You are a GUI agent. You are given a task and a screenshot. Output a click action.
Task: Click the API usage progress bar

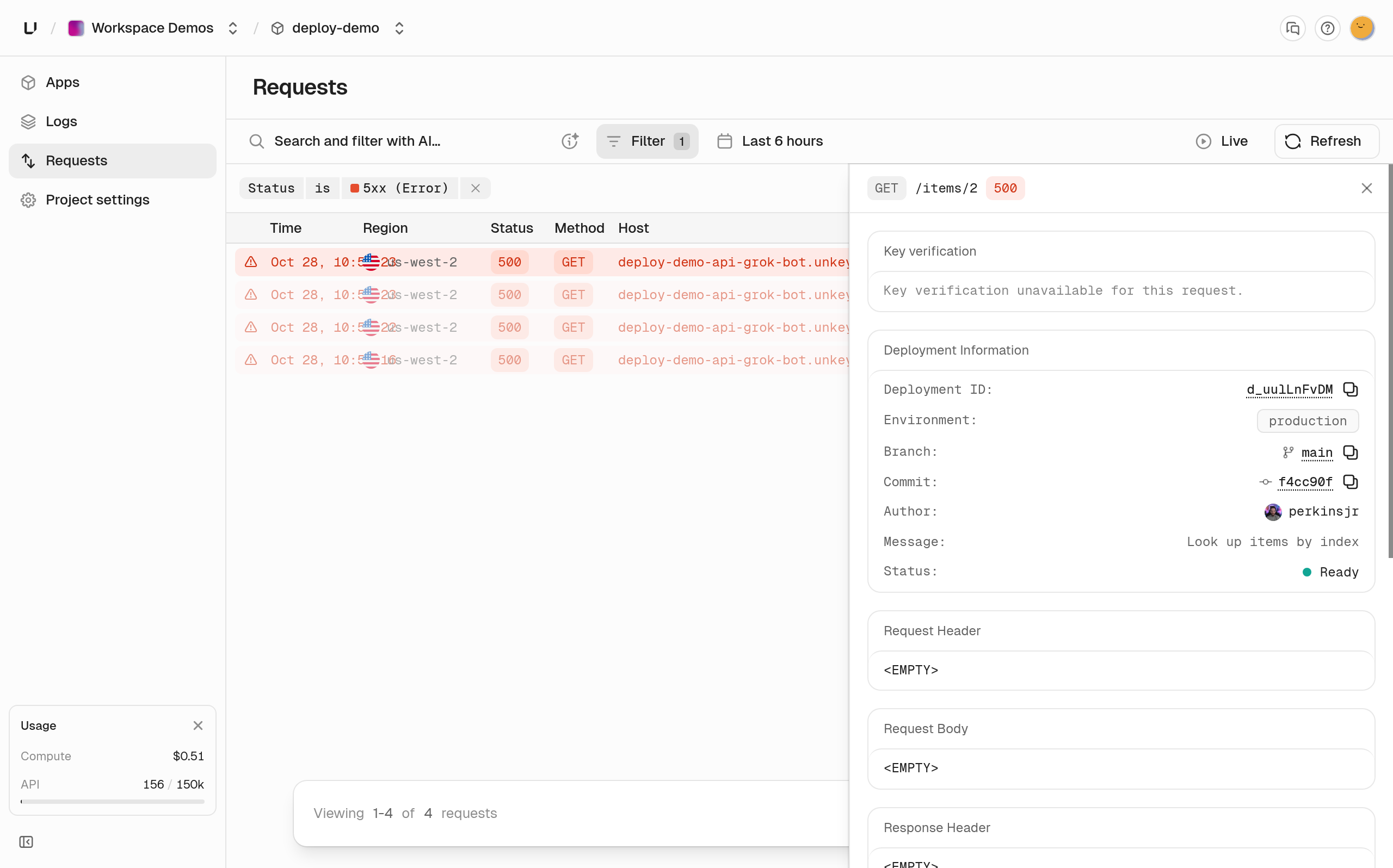click(x=113, y=802)
